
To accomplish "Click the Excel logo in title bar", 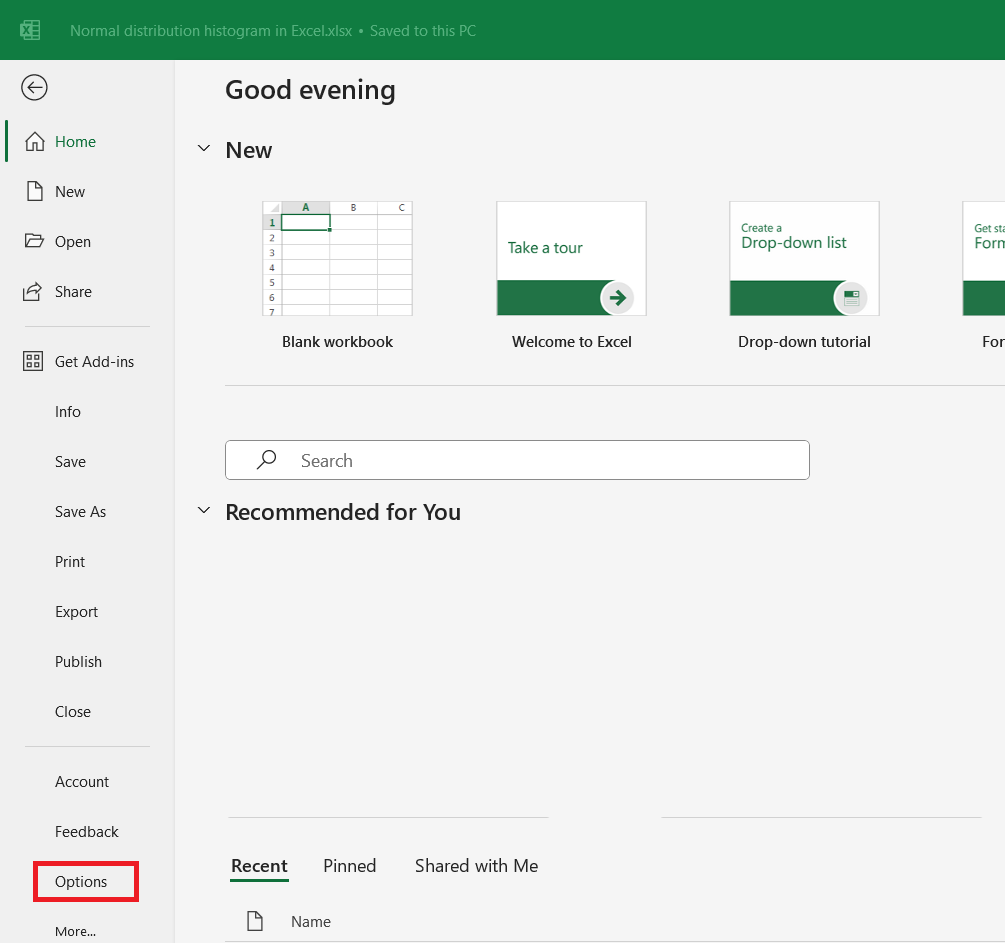I will [x=30, y=30].
